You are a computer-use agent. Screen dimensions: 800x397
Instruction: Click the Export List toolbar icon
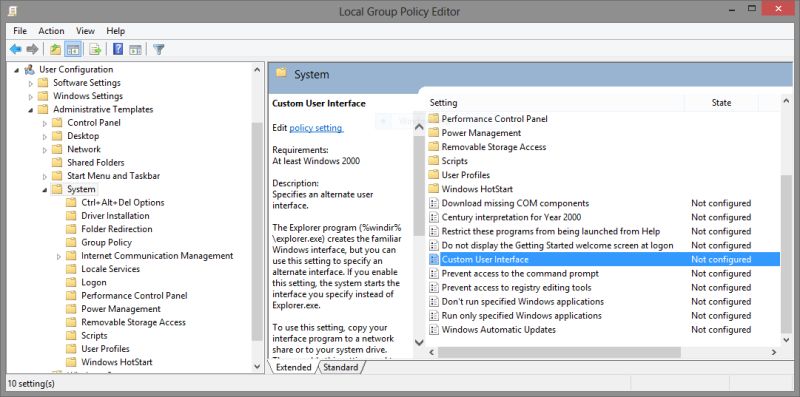tap(95, 49)
